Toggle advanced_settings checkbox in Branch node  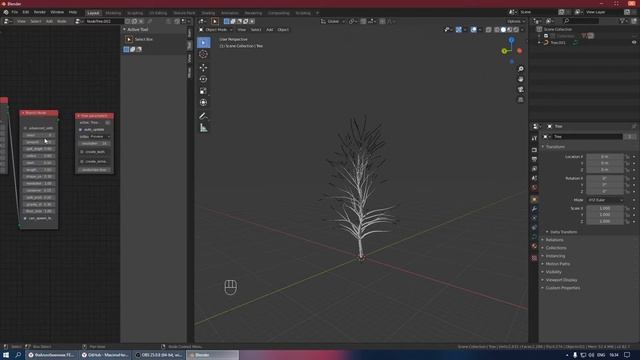tap(25, 128)
